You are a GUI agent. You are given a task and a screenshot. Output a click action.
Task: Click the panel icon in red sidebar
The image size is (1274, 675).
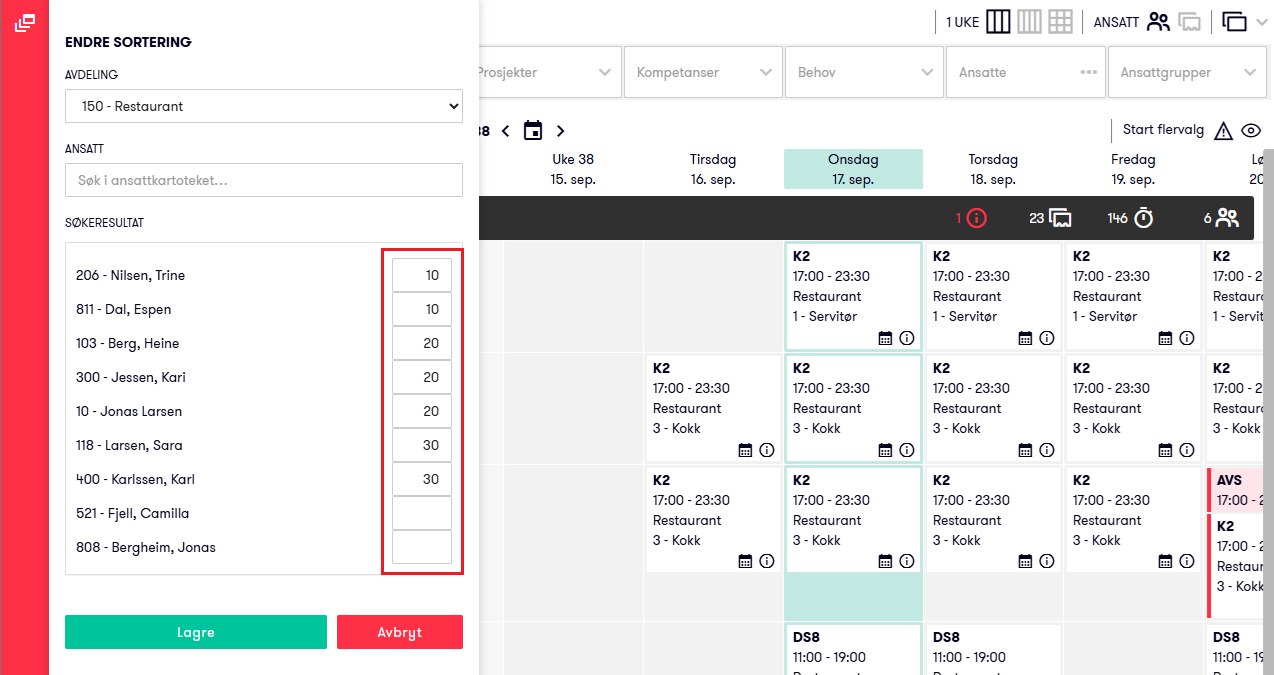pyautogui.click(x=25, y=24)
